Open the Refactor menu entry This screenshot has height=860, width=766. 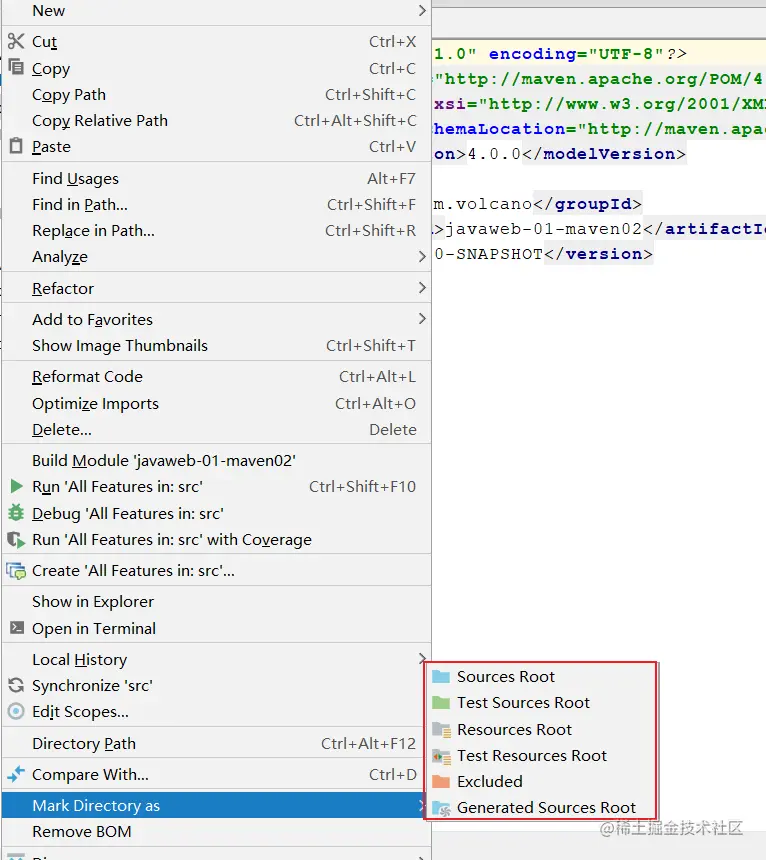pos(217,288)
